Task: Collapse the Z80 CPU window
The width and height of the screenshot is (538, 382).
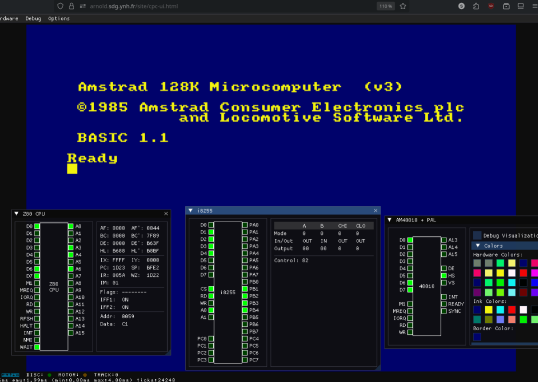Action: (x=16, y=213)
